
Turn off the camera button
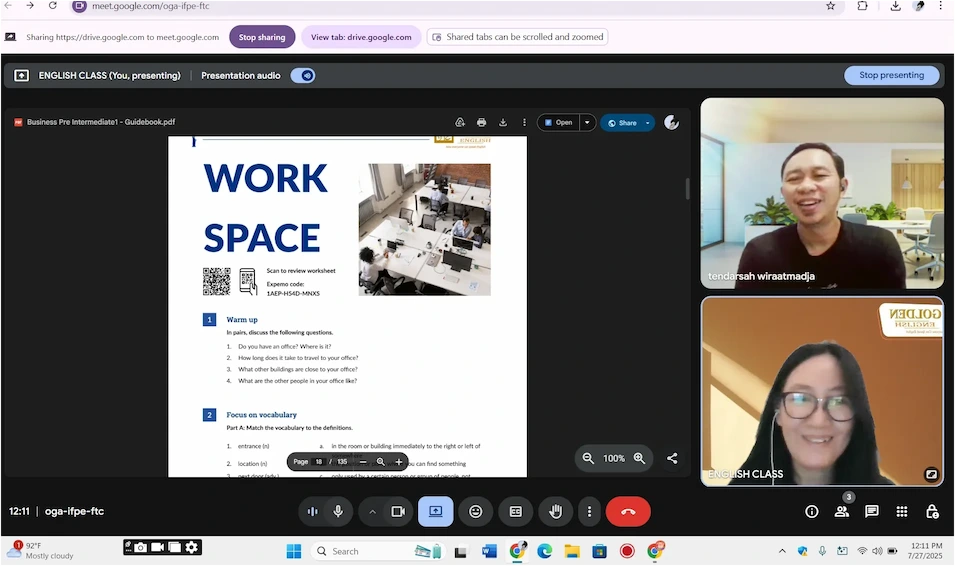[397, 511]
